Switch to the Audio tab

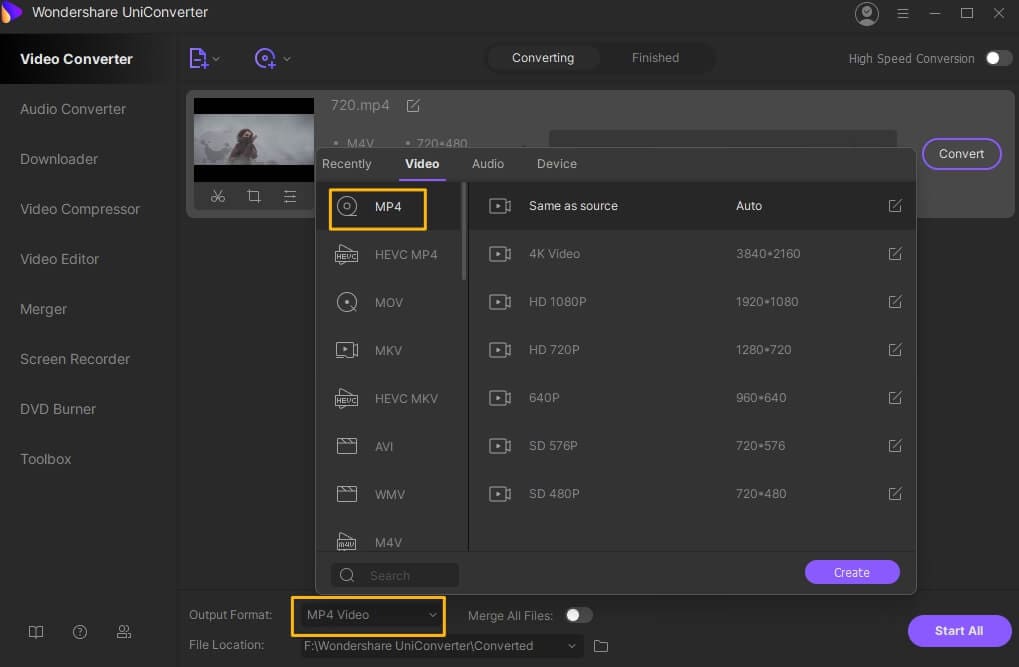[x=487, y=164]
